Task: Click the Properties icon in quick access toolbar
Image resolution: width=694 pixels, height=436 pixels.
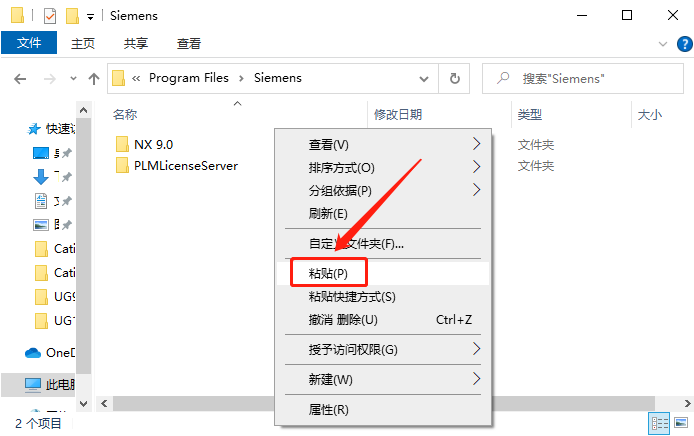Action: pos(50,16)
